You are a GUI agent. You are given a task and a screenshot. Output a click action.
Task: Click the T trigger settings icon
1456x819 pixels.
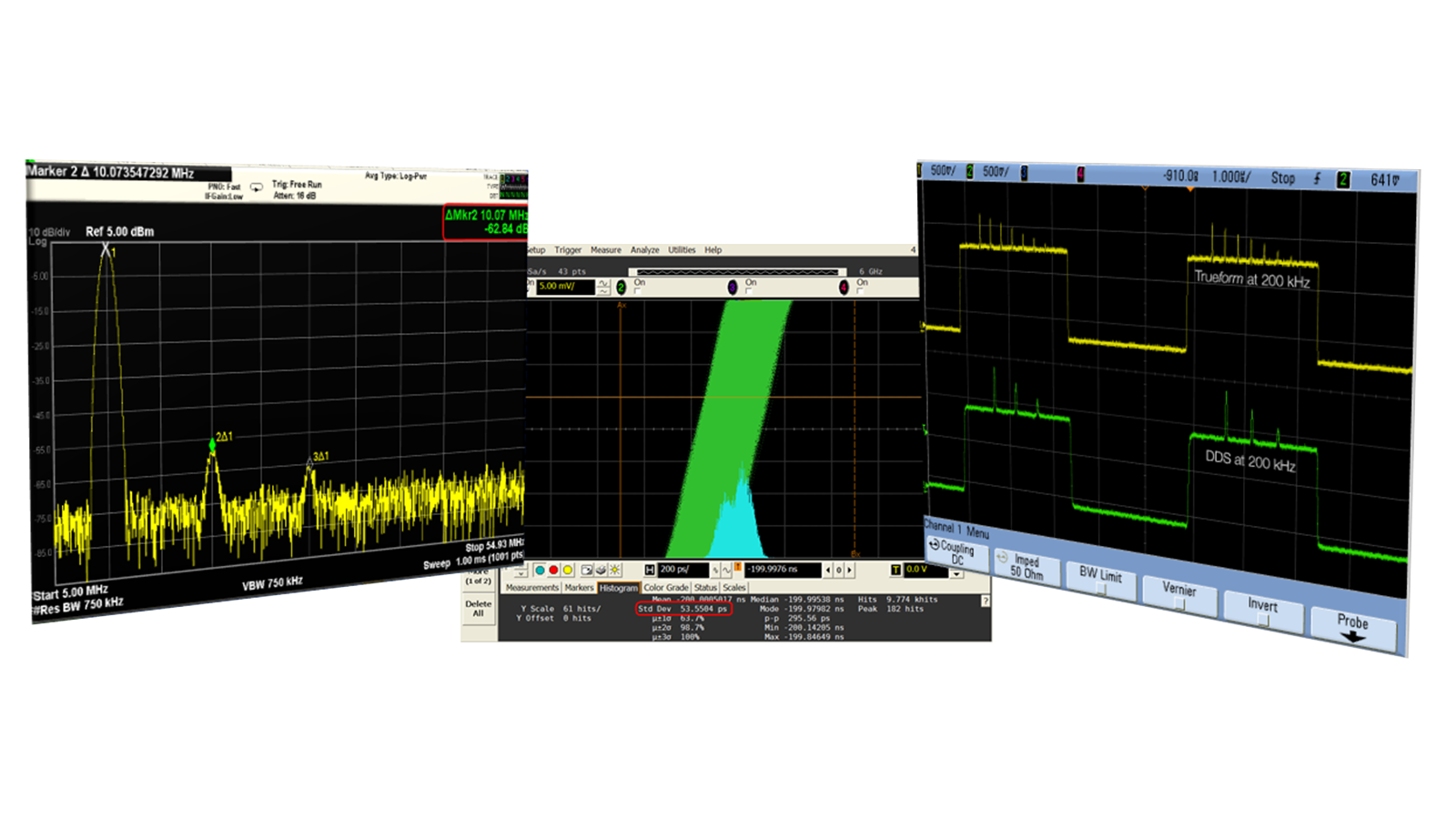895,570
